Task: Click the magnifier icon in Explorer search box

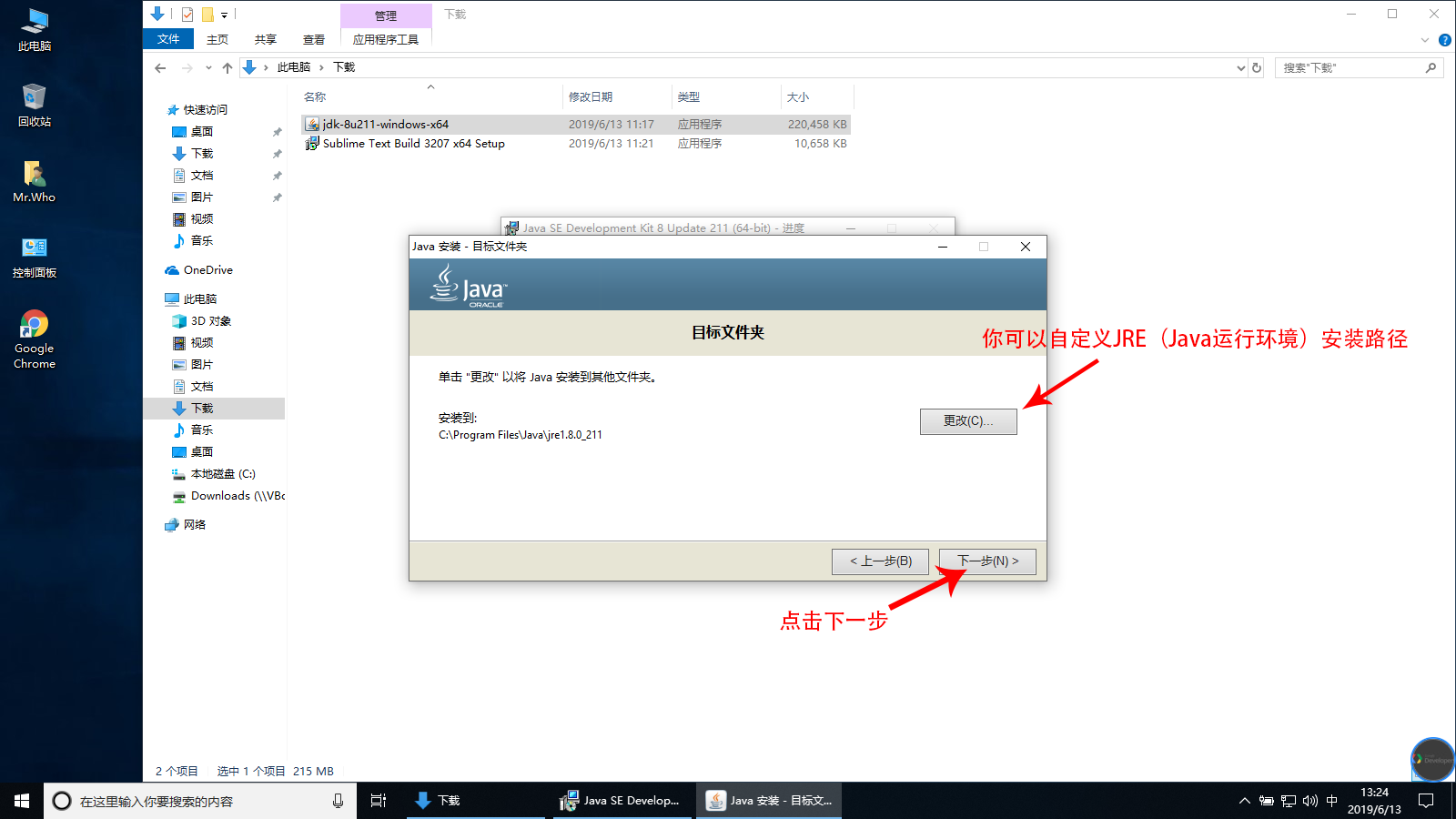Action: point(1431,67)
